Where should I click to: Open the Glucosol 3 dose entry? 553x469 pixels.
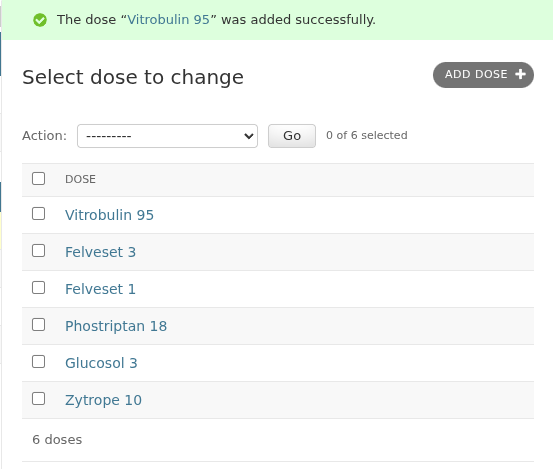(x=101, y=363)
